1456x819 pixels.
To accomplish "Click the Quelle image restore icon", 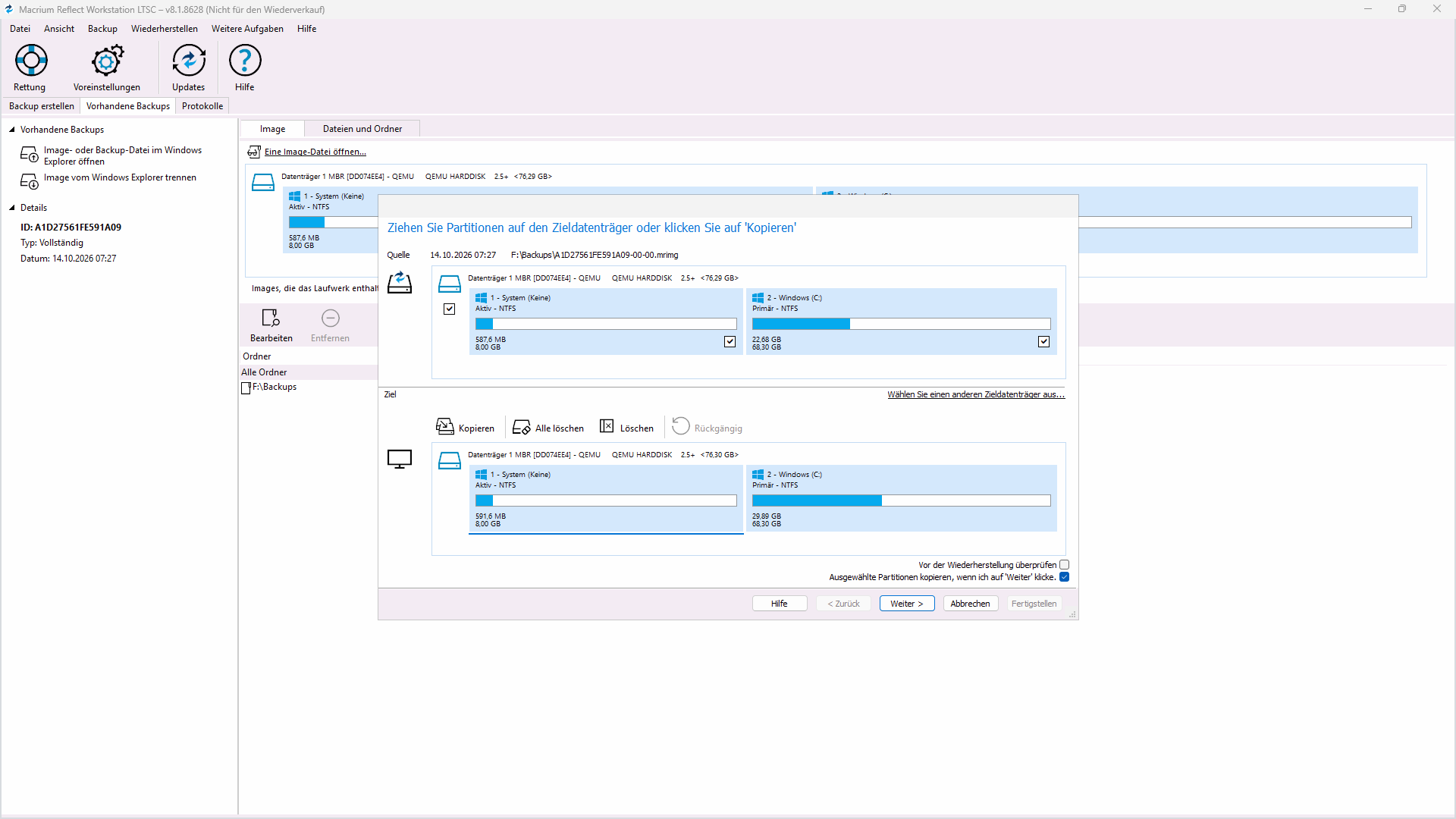I will point(400,284).
